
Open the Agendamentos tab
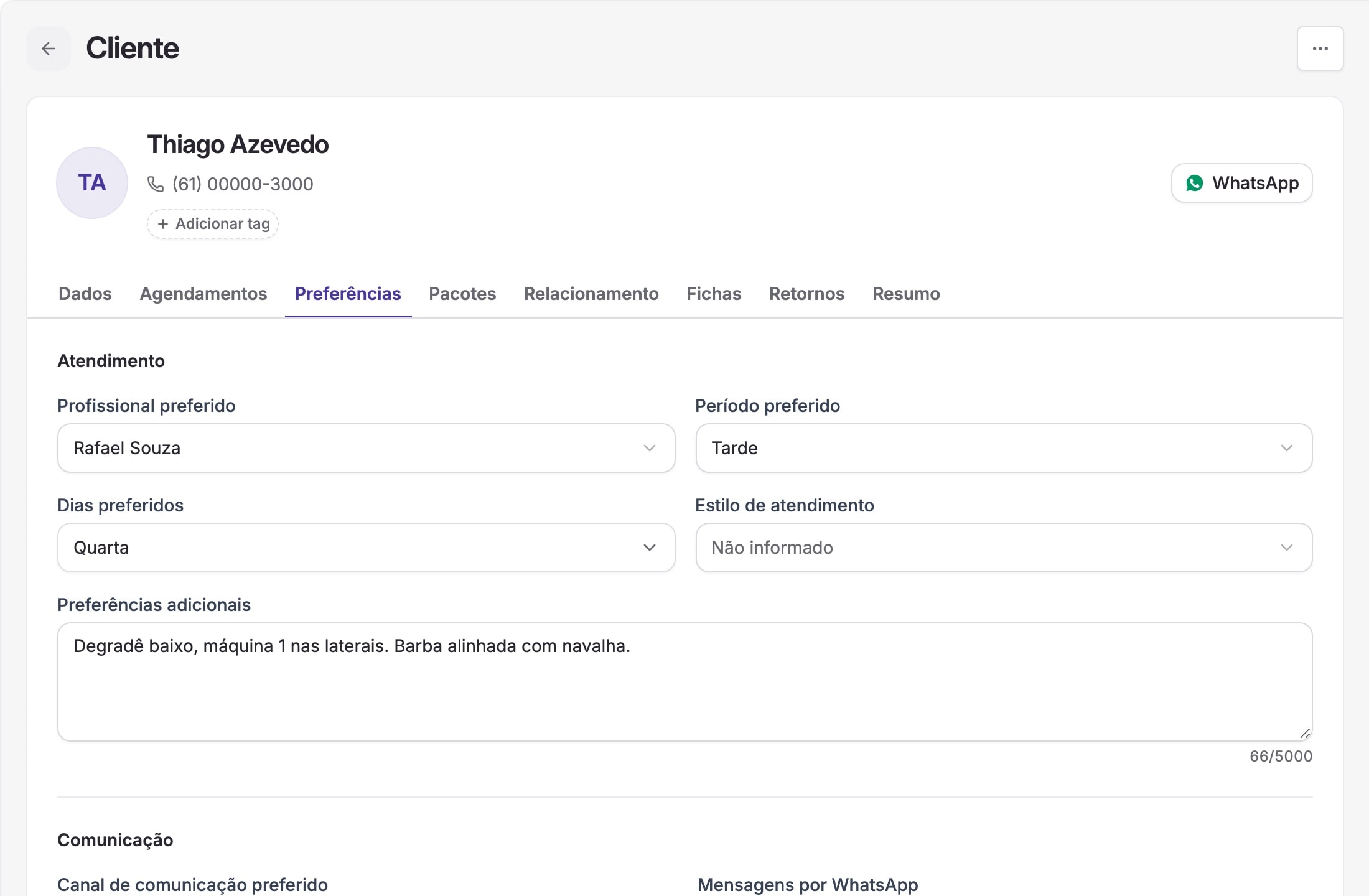pyautogui.click(x=203, y=294)
